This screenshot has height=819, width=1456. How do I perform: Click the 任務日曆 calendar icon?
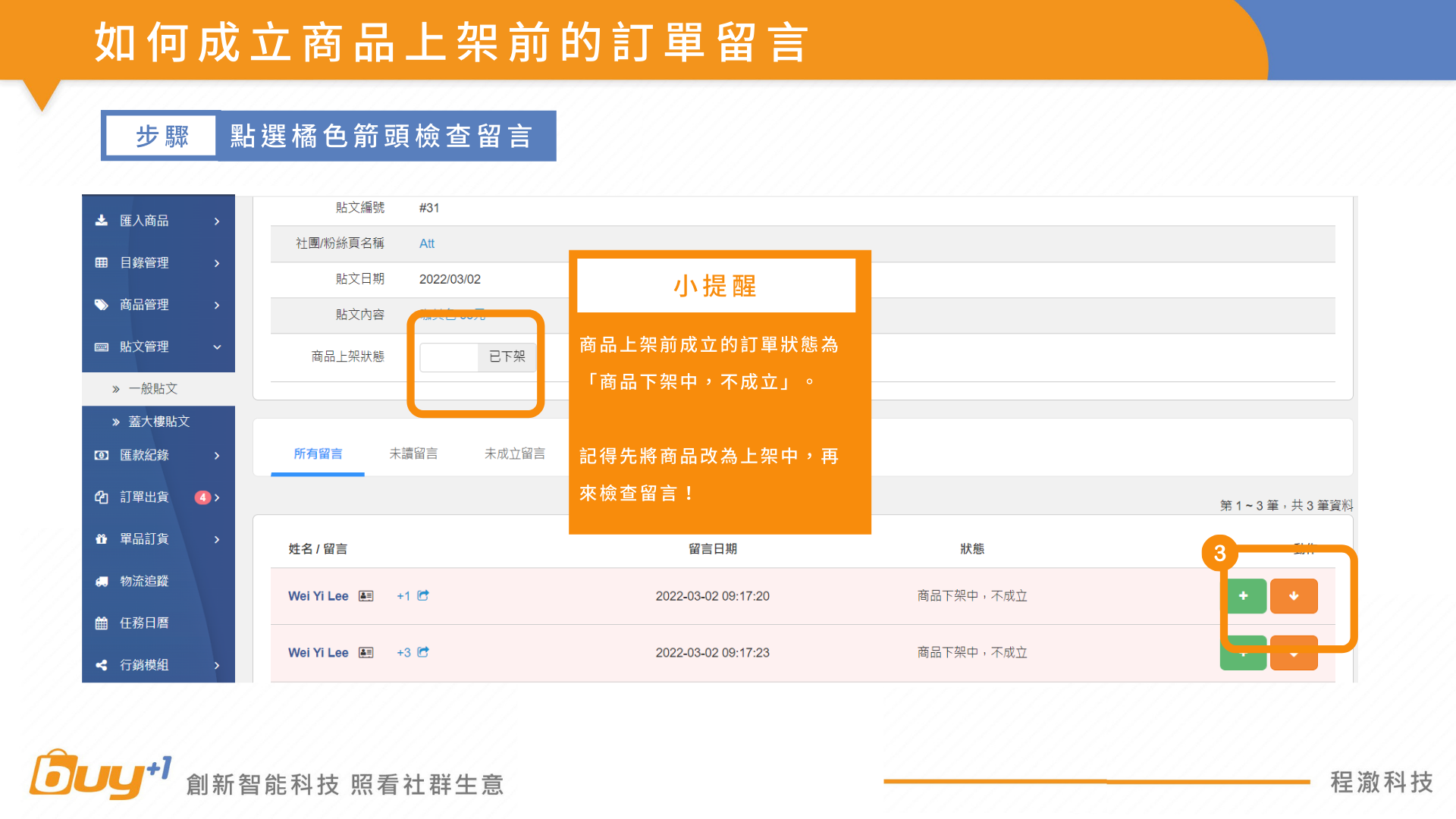(102, 623)
